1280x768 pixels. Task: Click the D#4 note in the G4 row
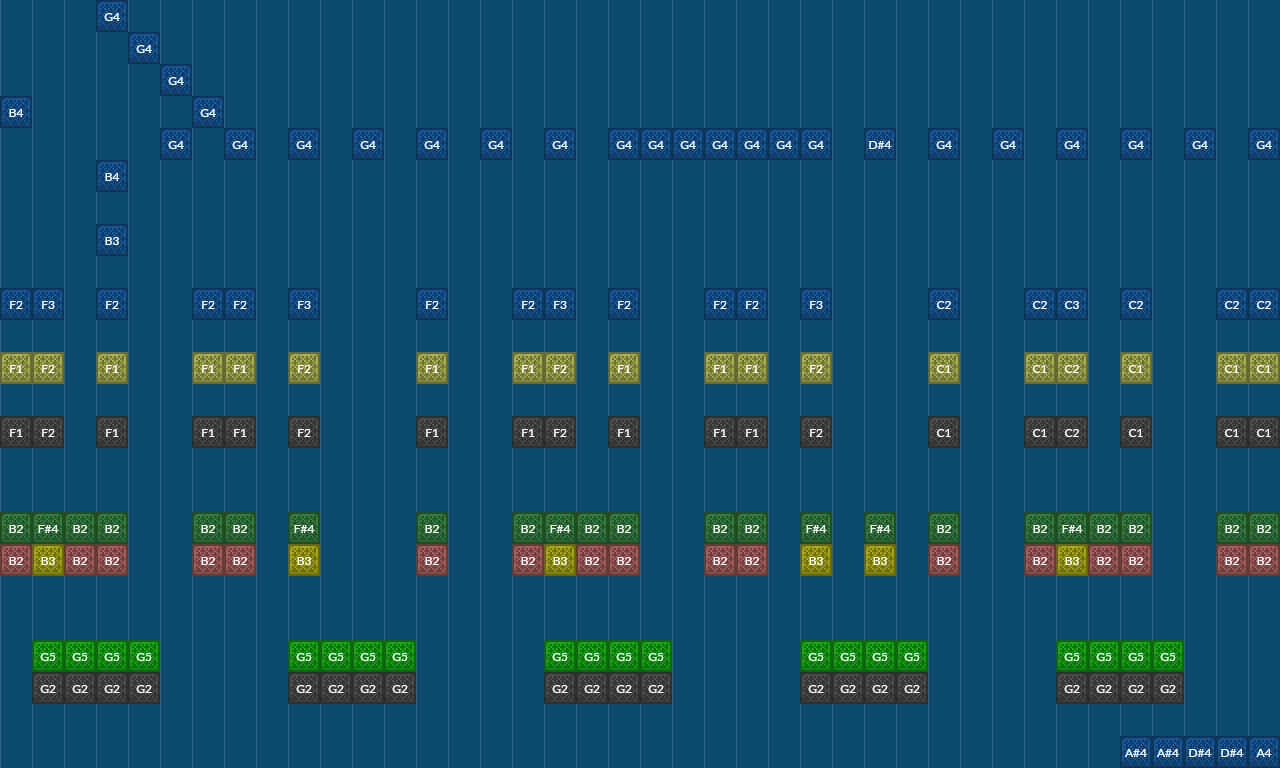coord(880,144)
